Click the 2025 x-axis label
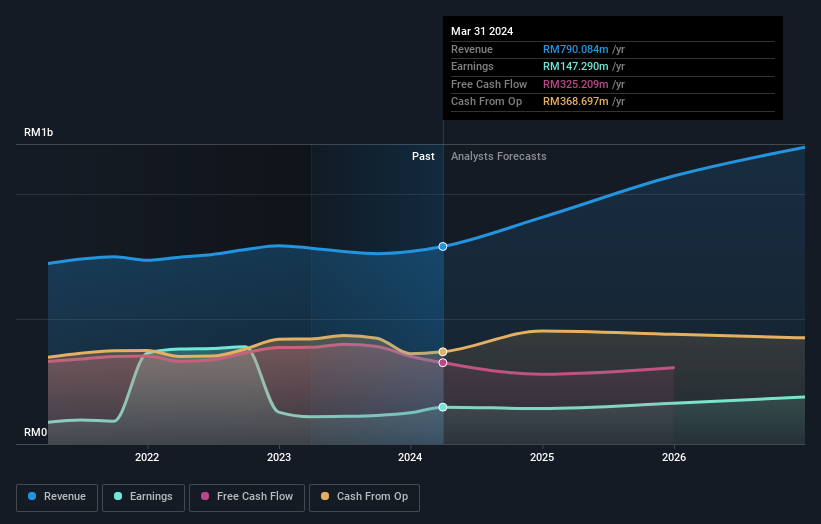This screenshot has width=821, height=524. click(542, 458)
